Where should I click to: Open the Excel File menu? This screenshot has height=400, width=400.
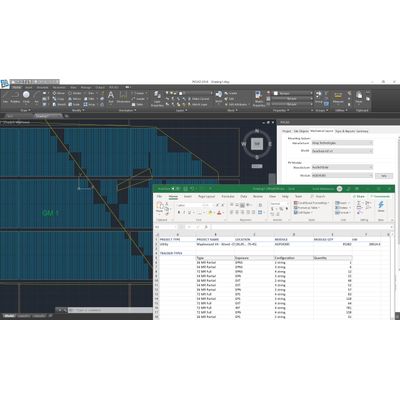click(x=159, y=196)
